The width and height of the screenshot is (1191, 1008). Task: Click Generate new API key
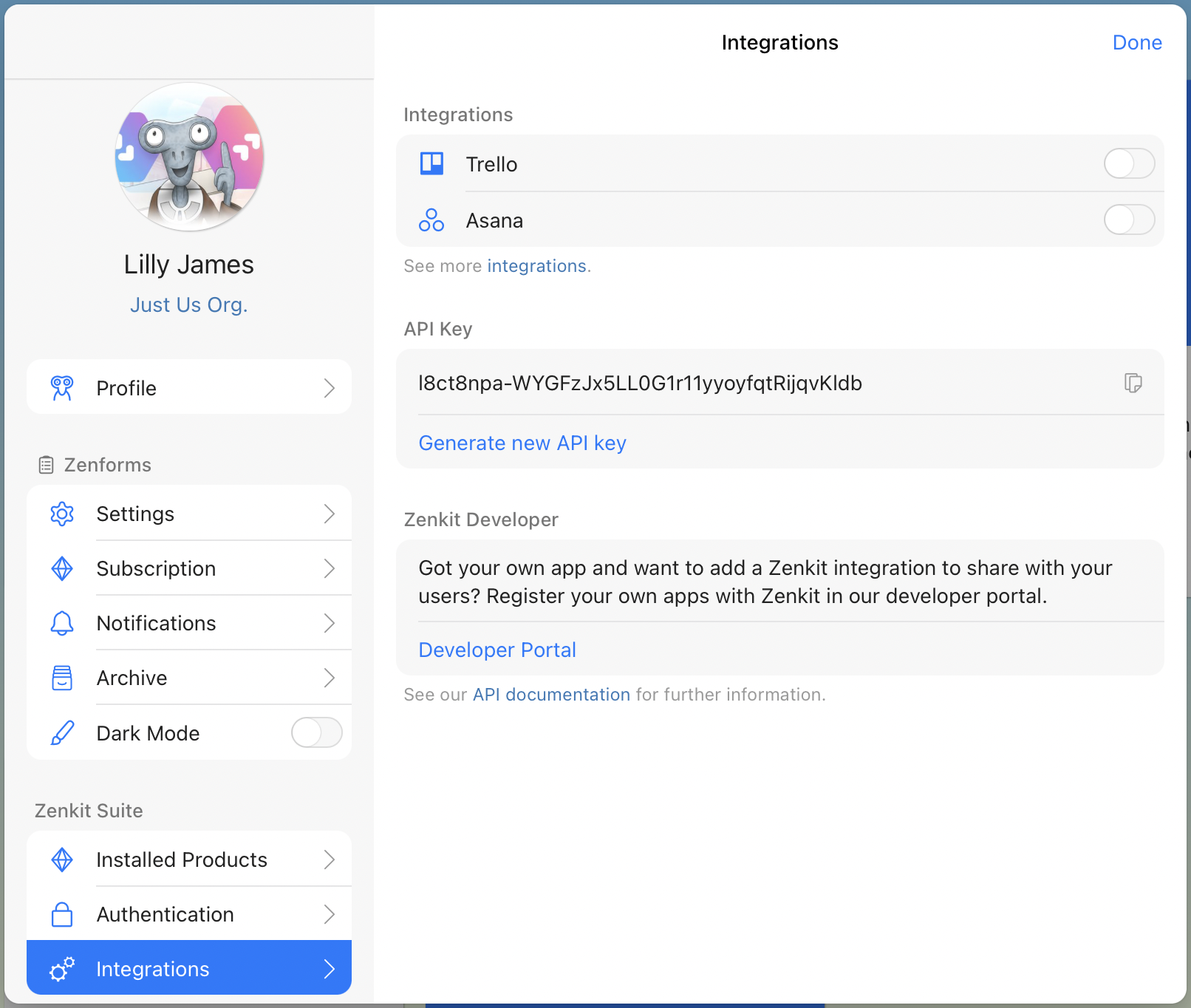522,442
